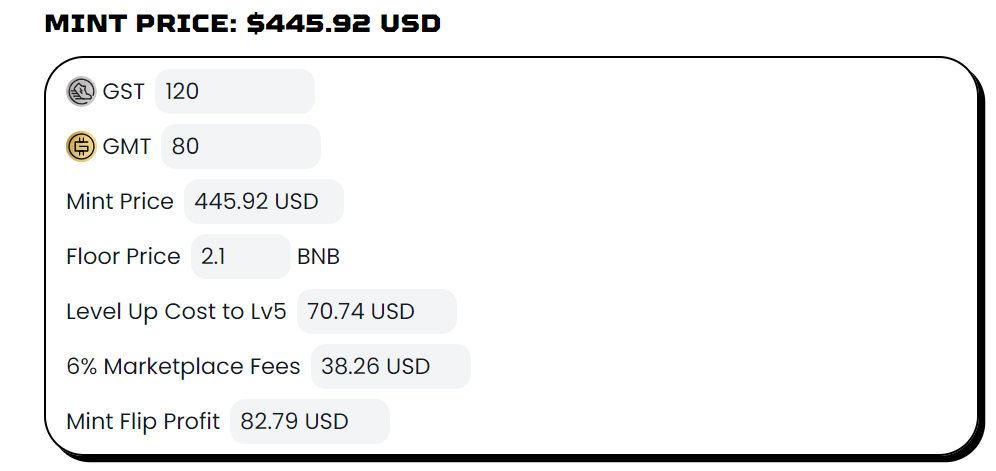Click the Mint Flip Profit label

(143, 421)
